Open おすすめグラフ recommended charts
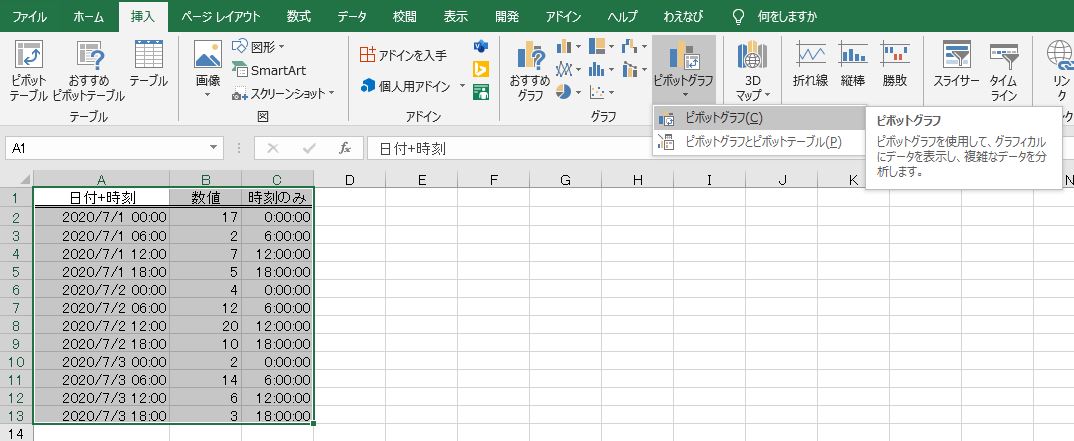Screen dimensions: 1074x441 tap(530, 71)
